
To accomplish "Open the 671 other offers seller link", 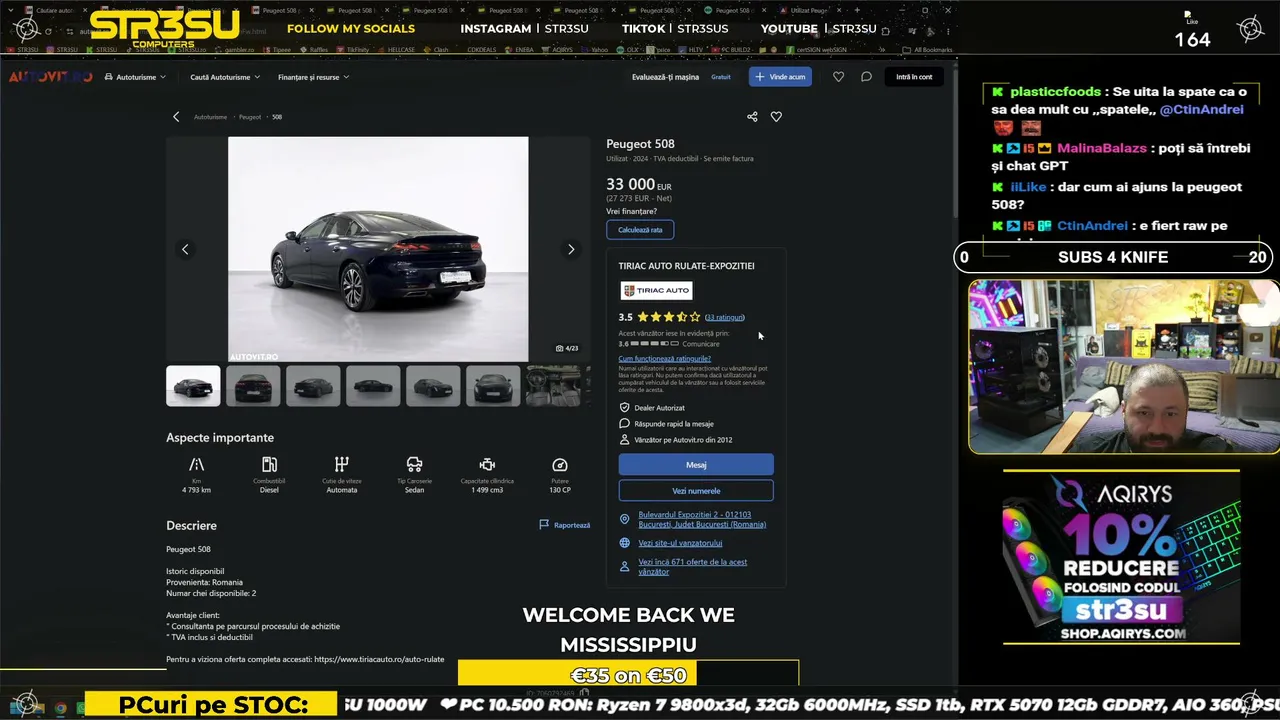I will pyautogui.click(x=693, y=566).
